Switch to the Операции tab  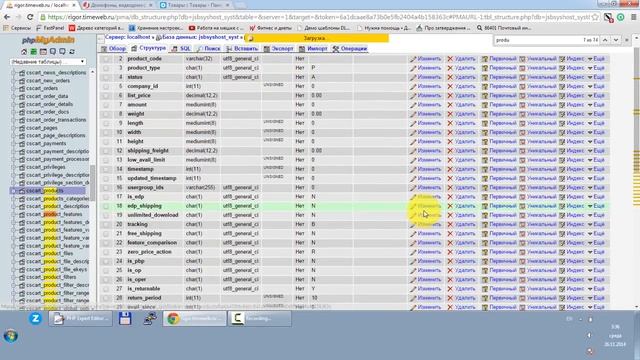[350, 49]
